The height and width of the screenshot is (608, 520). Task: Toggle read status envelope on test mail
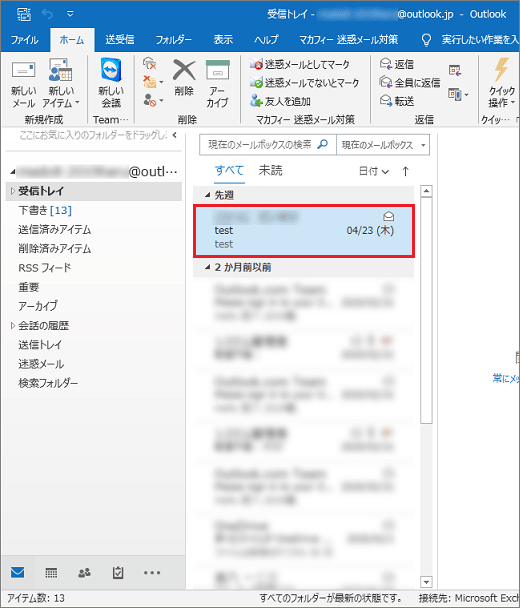[x=389, y=216]
